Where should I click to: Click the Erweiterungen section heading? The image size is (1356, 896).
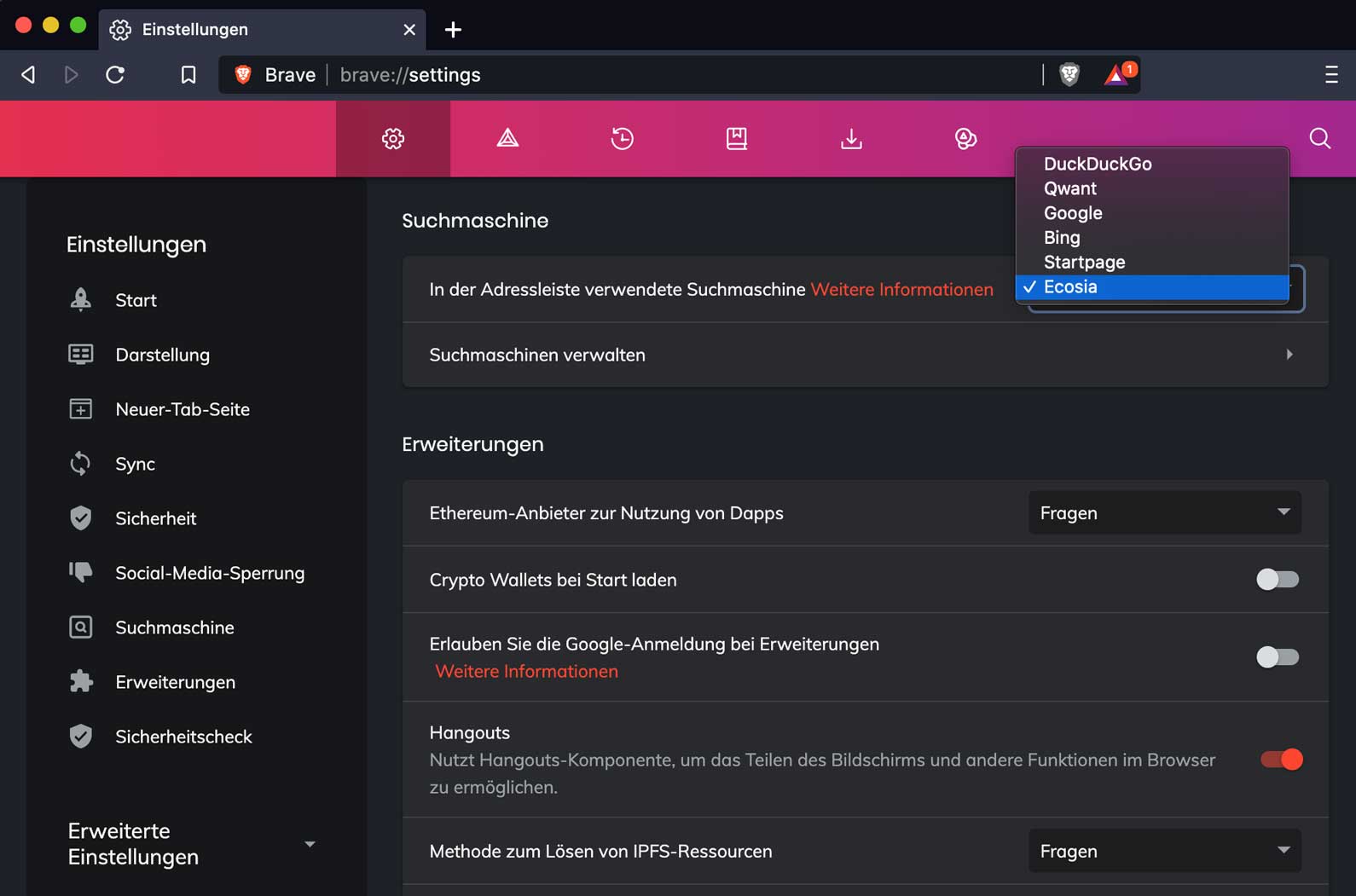[x=472, y=444]
